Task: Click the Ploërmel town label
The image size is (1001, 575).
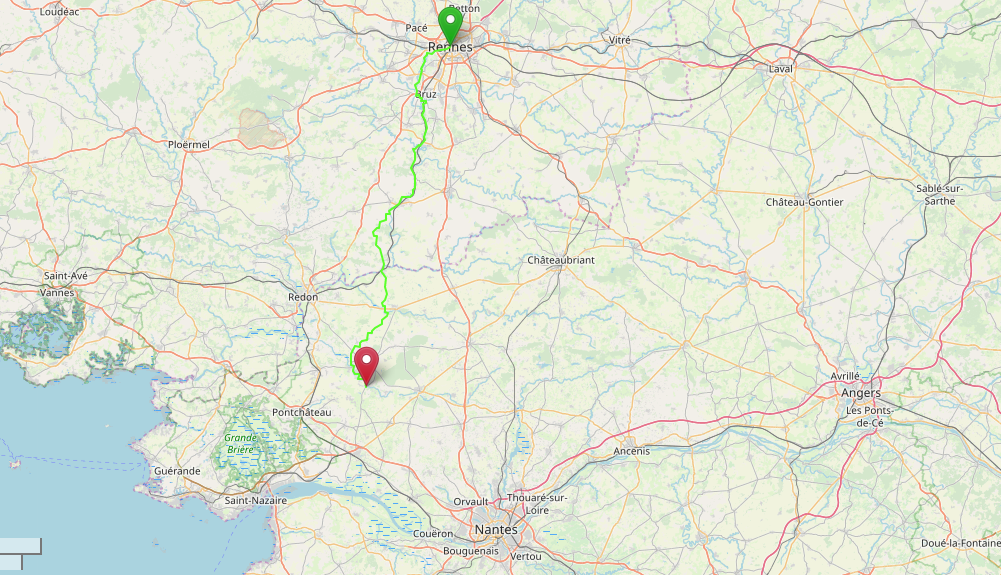Action: click(x=189, y=145)
